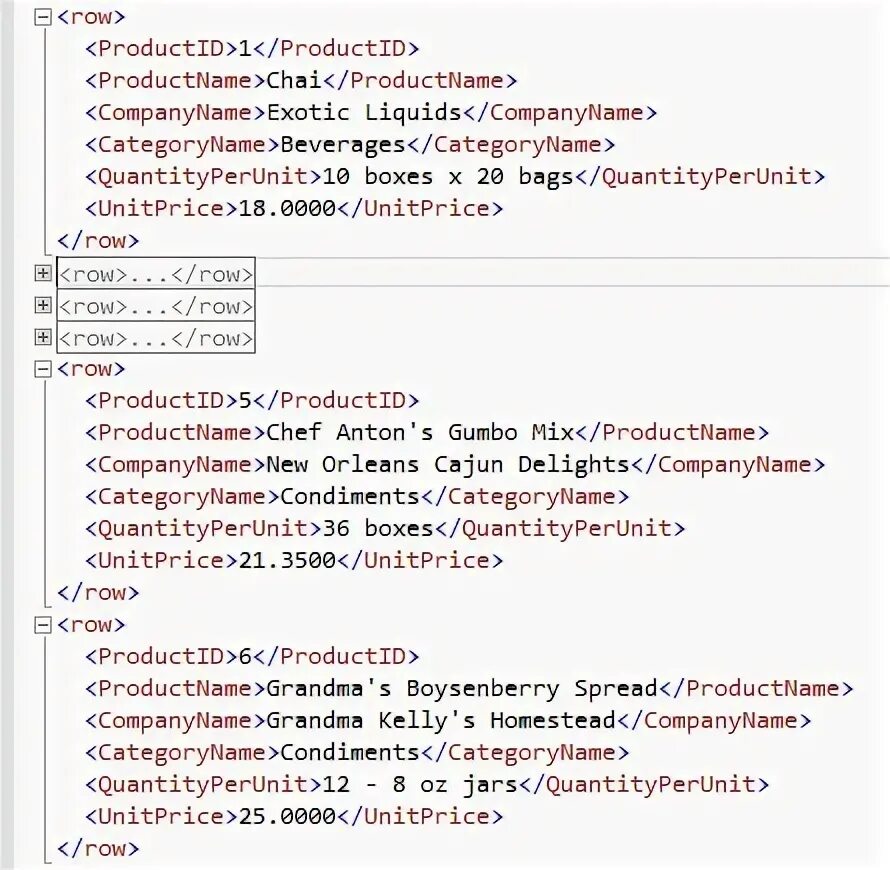Collapse the row with ProductID 1
The height and width of the screenshot is (870, 890).
(x=43, y=18)
